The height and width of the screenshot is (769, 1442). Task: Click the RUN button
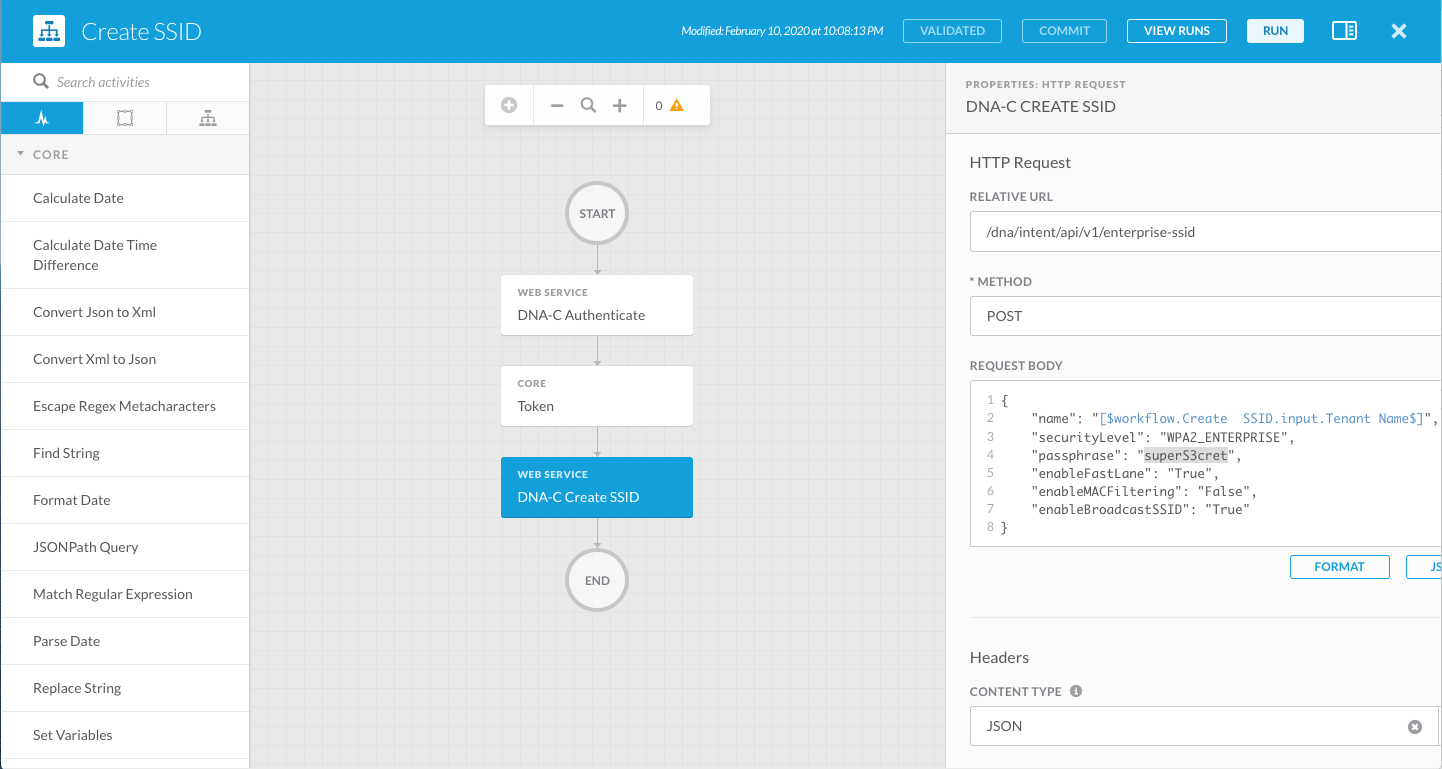1275,31
